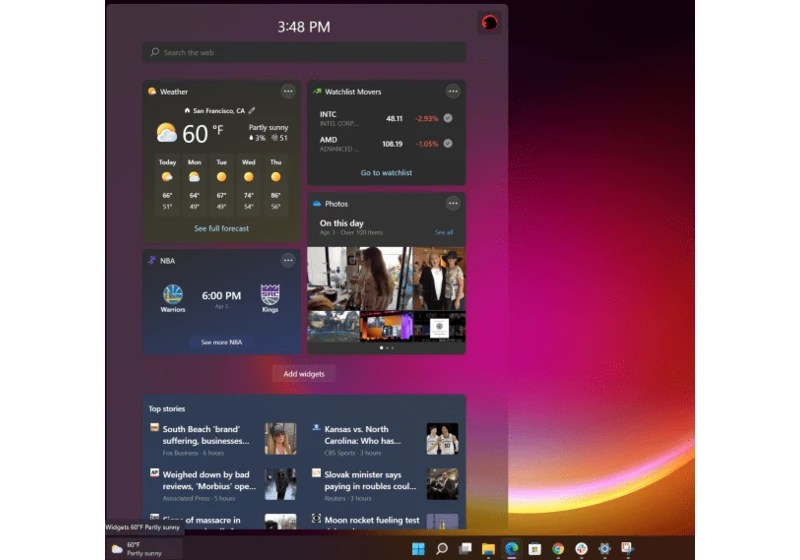Viewport: 800px width, 560px height.
Task: Open South Beach 'brand' suffering story
Action: click(x=206, y=435)
